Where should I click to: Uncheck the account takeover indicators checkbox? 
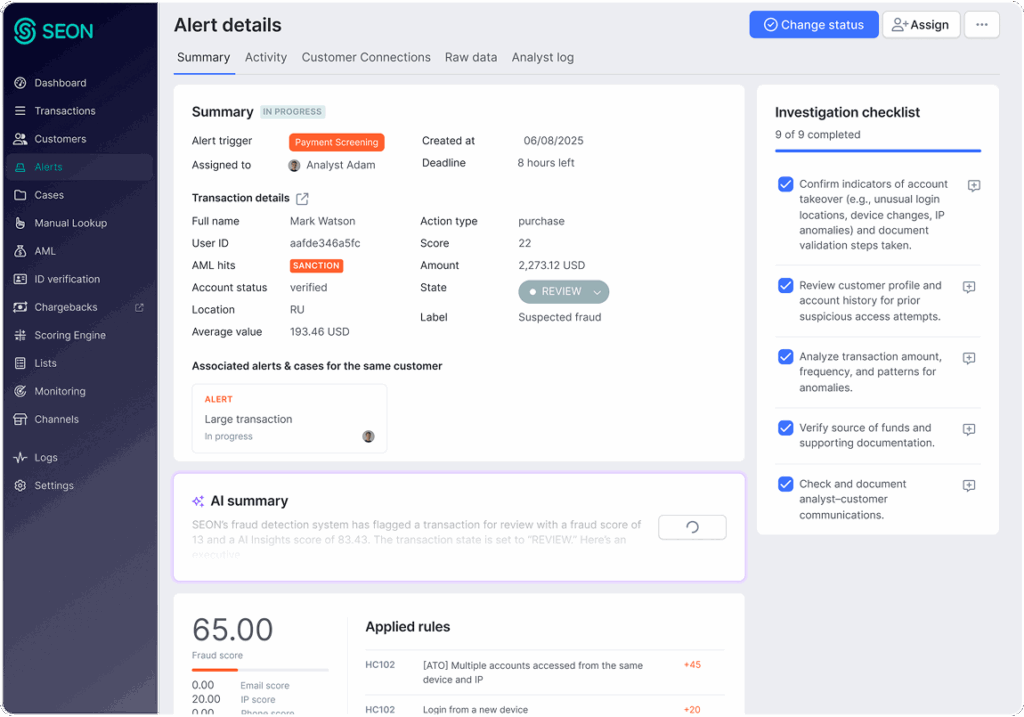pos(785,184)
